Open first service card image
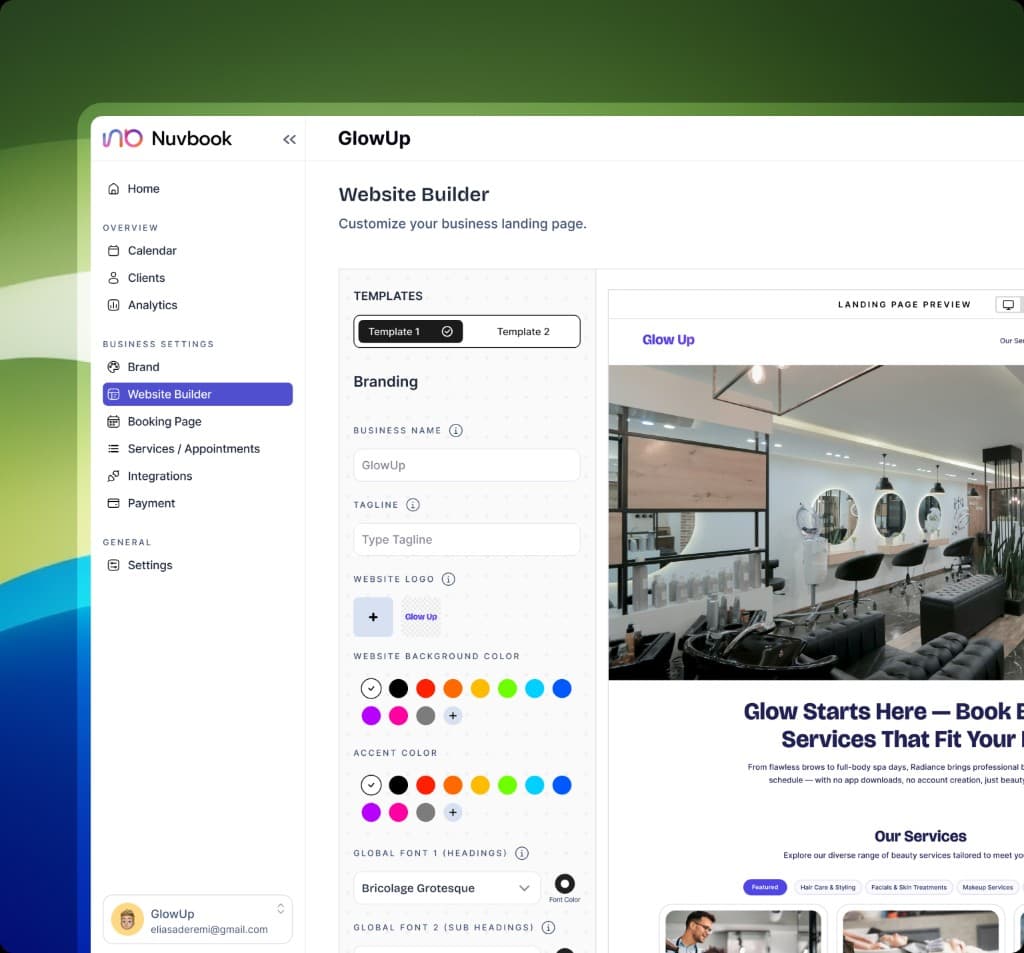1024x953 pixels. click(743, 932)
